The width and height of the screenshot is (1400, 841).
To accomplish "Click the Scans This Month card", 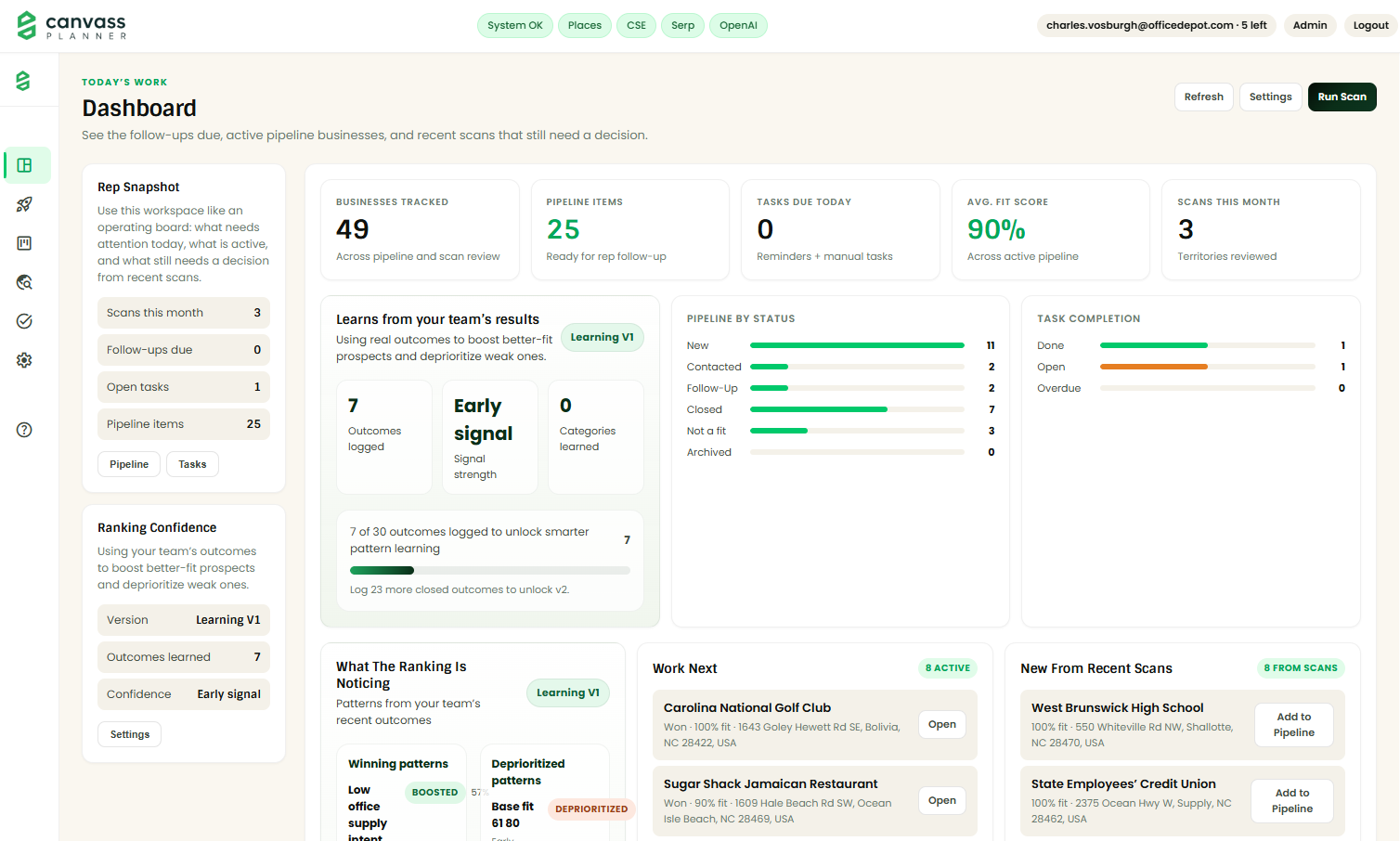I will (x=1261, y=229).
